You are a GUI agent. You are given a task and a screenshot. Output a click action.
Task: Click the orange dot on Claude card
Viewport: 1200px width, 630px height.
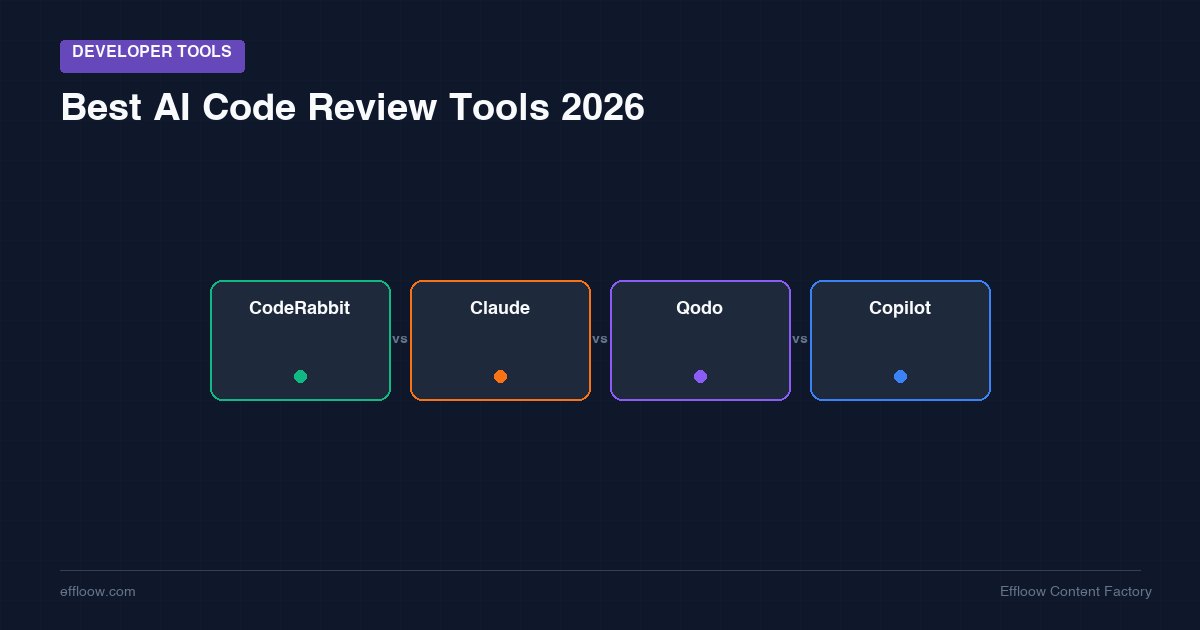[500, 376]
